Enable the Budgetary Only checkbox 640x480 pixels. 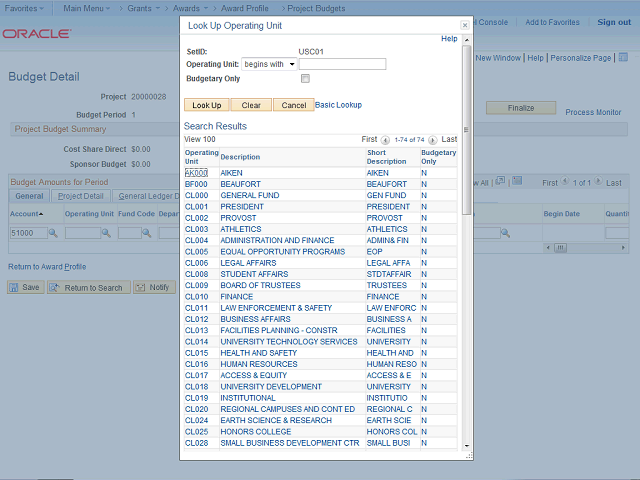(305, 78)
